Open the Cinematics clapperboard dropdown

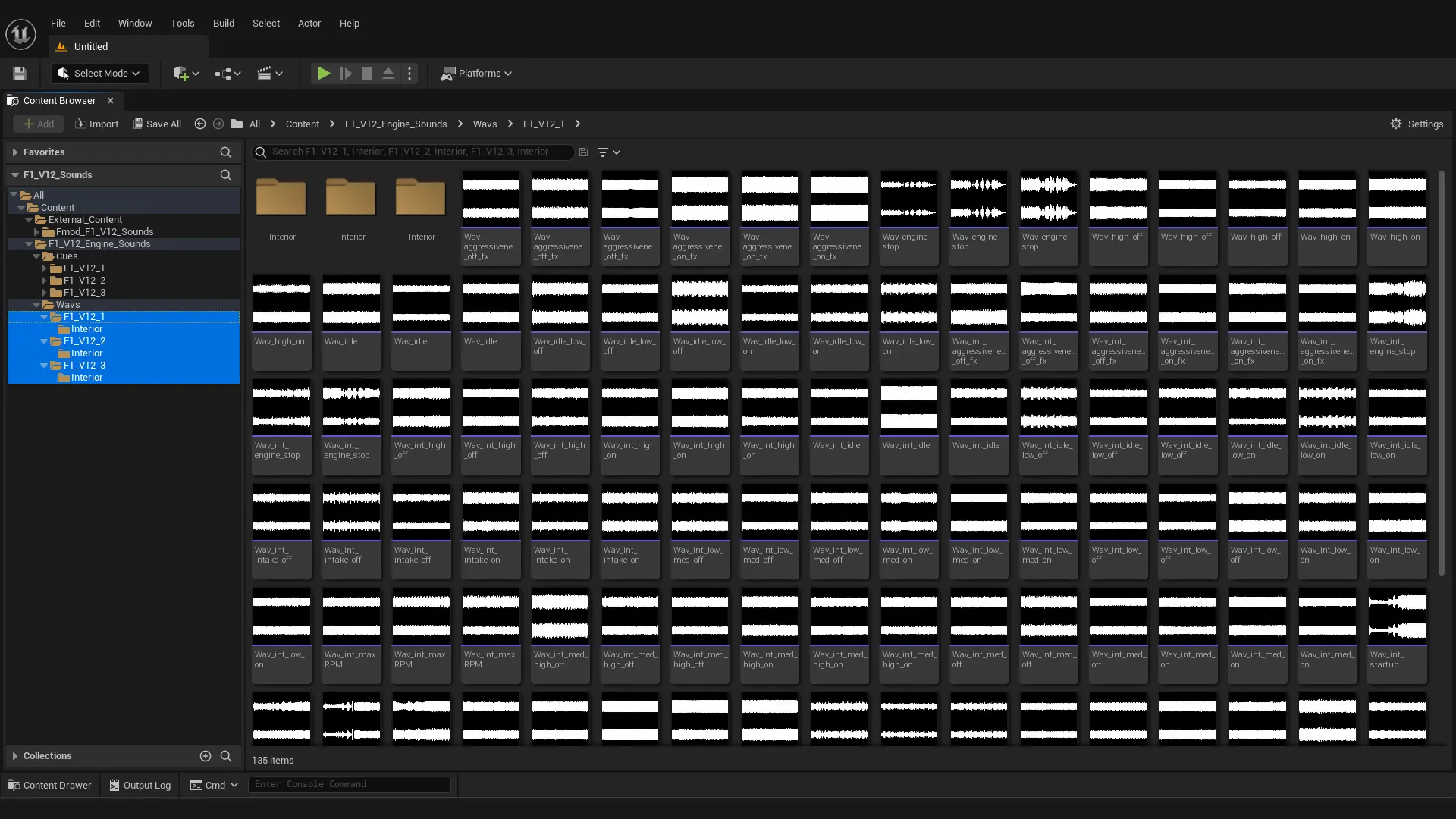point(270,74)
